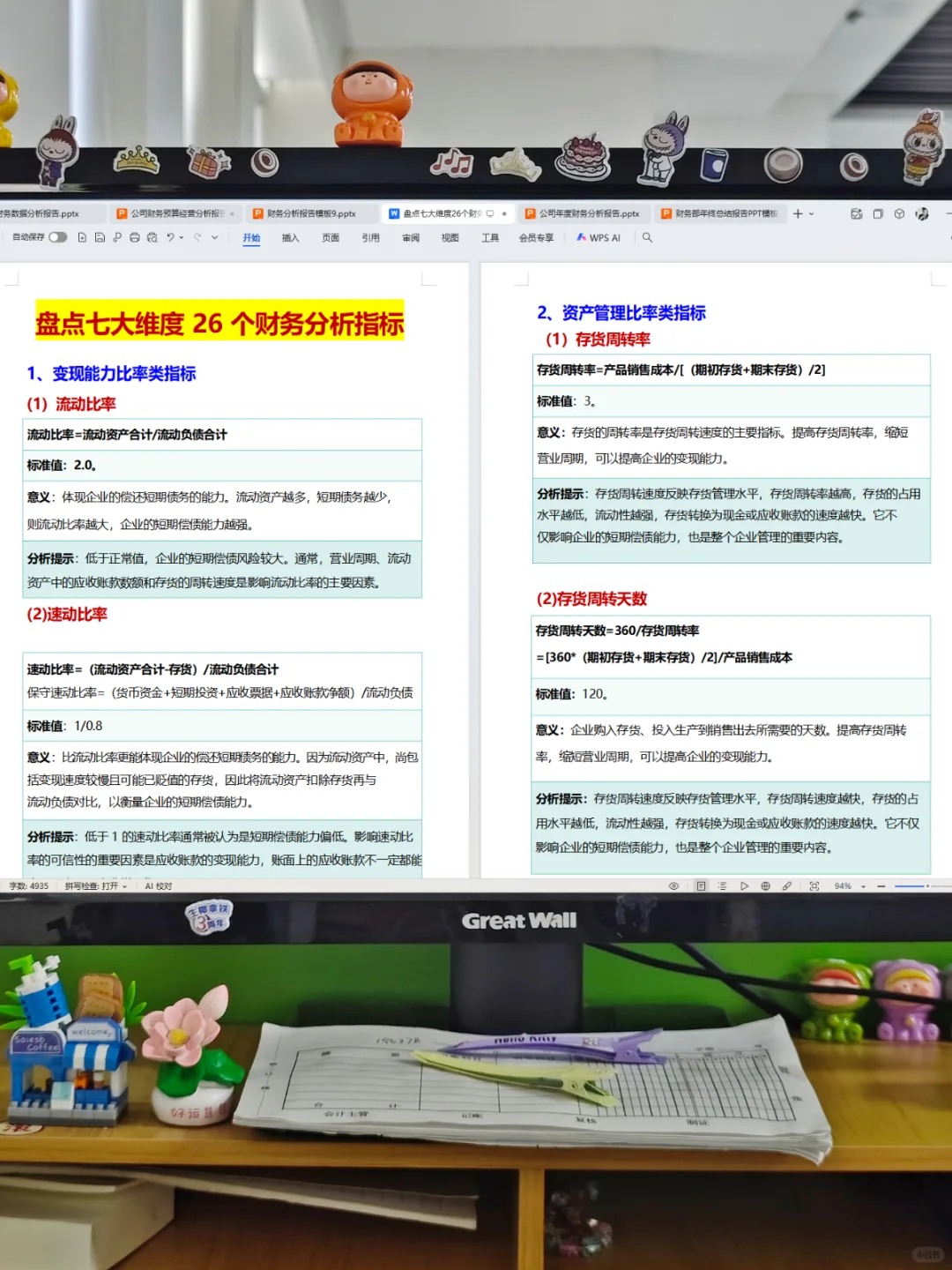Open the zoom level dropdown arrow
Viewport: 952px width, 1270px height.
point(863,885)
